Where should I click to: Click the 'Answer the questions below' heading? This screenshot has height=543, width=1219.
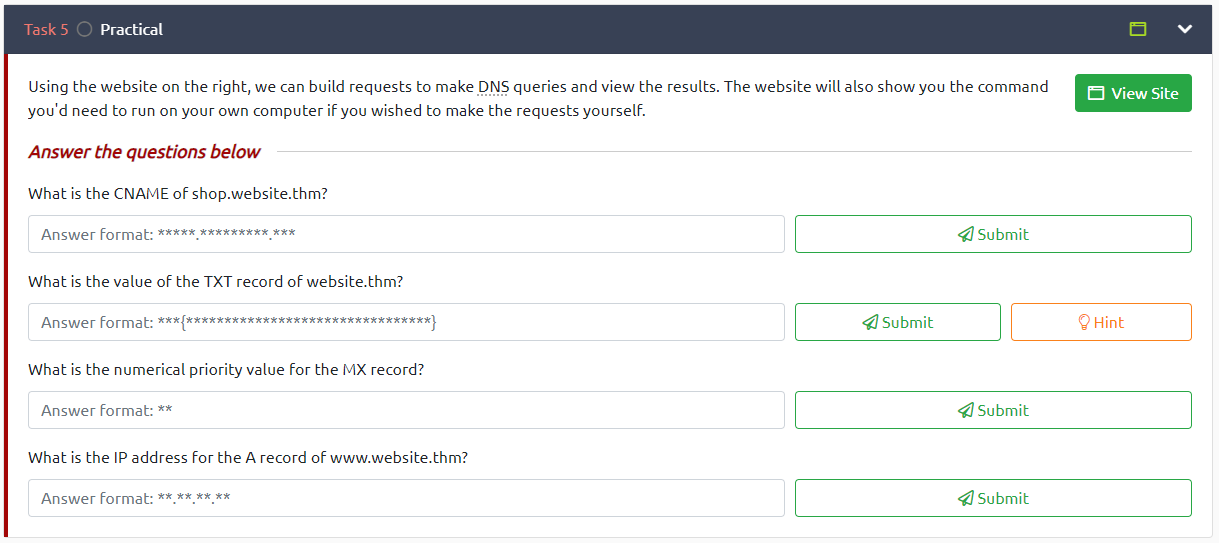point(144,152)
